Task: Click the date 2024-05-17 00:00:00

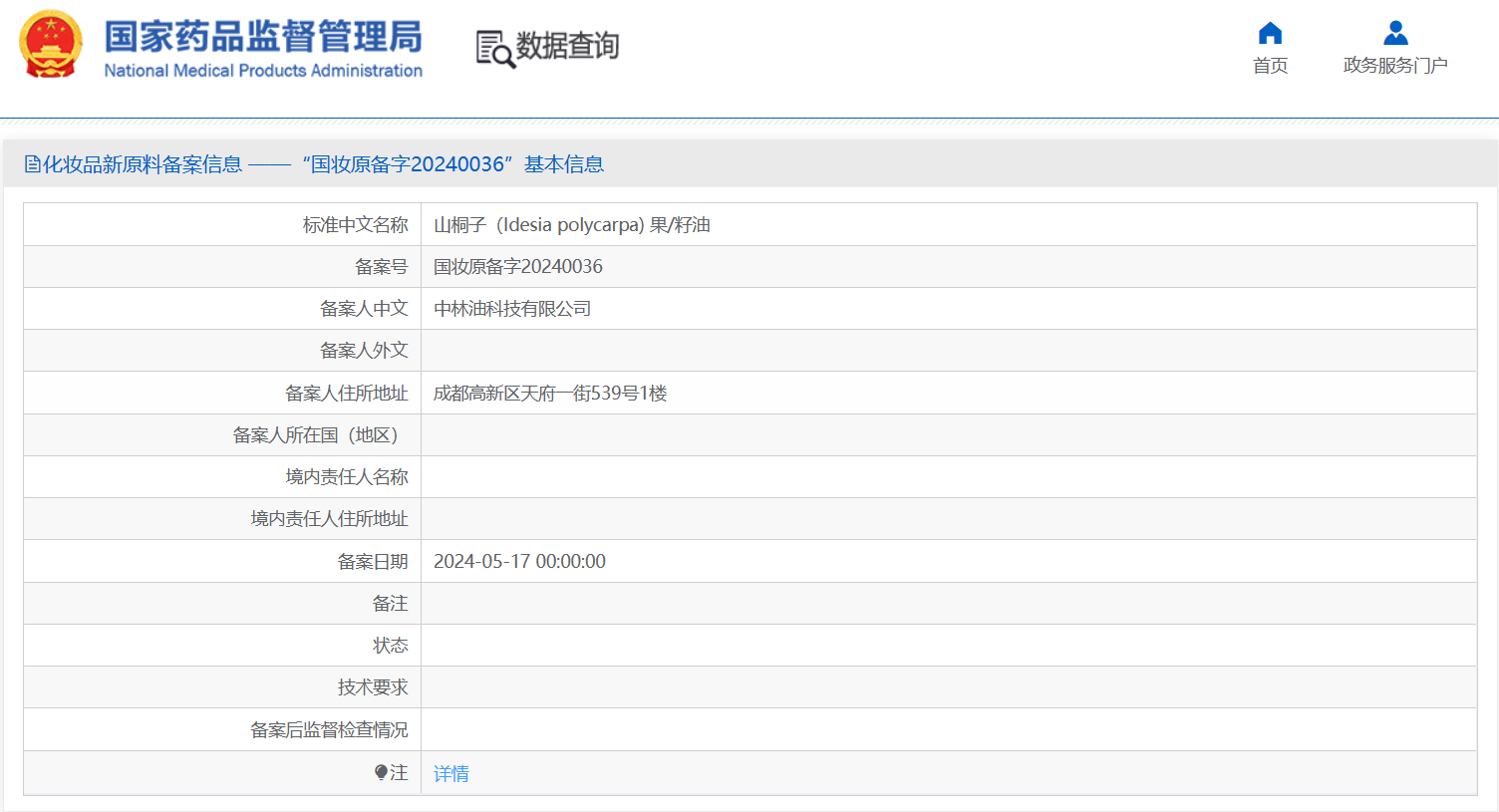Action: pyautogui.click(x=519, y=562)
